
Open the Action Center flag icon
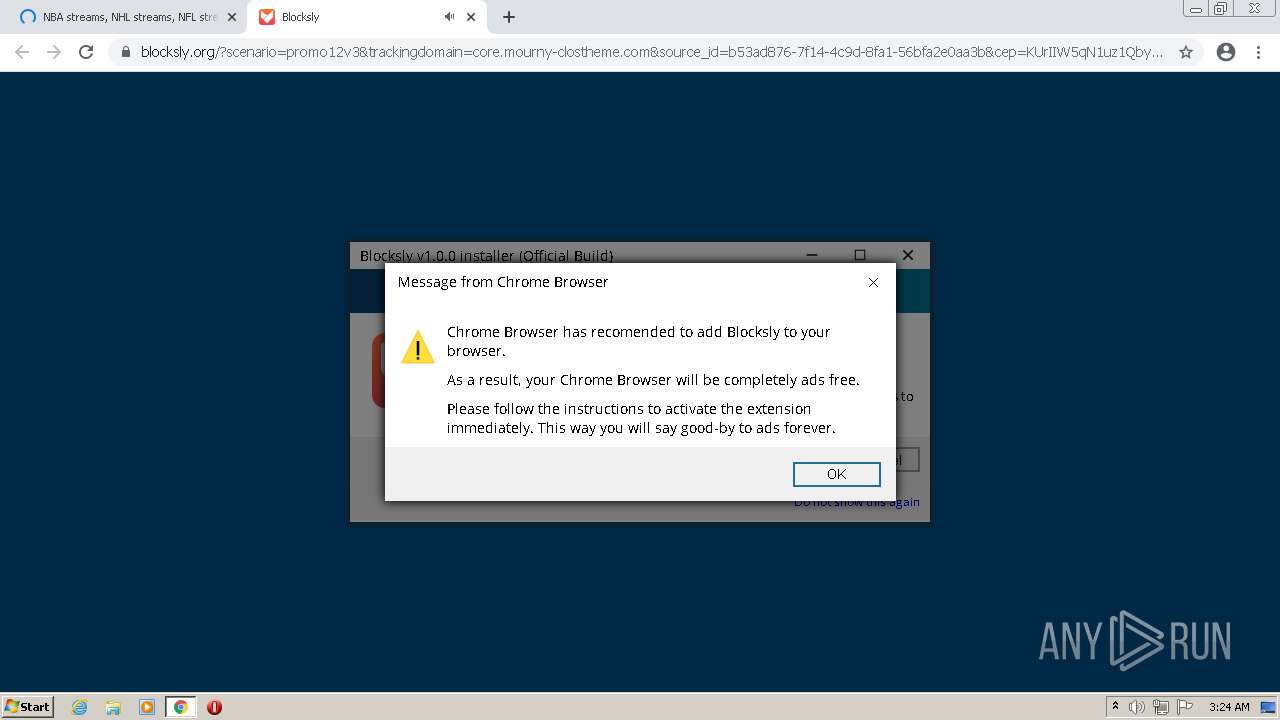coord(1184,707)
